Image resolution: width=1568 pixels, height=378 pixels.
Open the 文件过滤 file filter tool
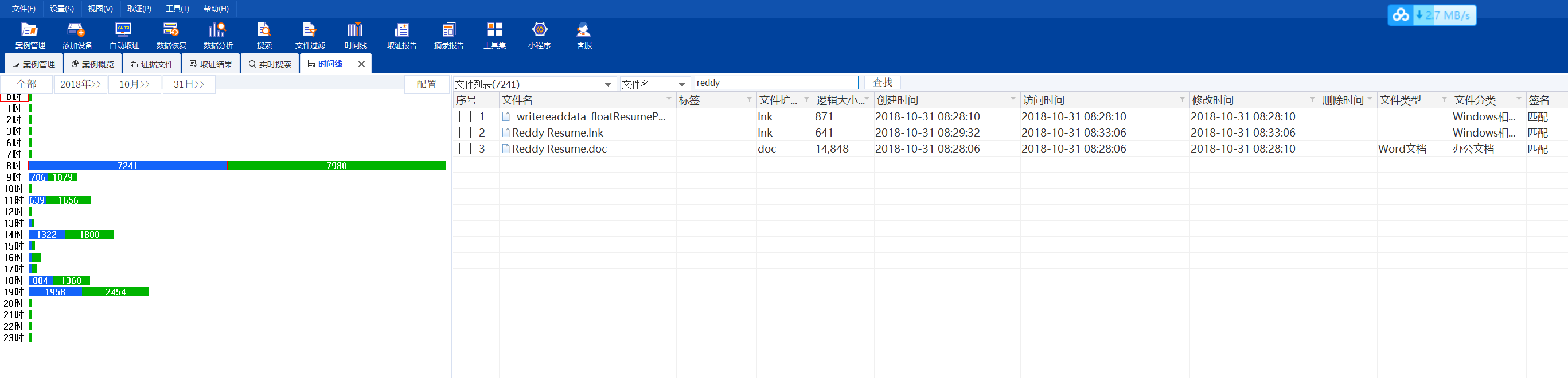pos(310,36)
